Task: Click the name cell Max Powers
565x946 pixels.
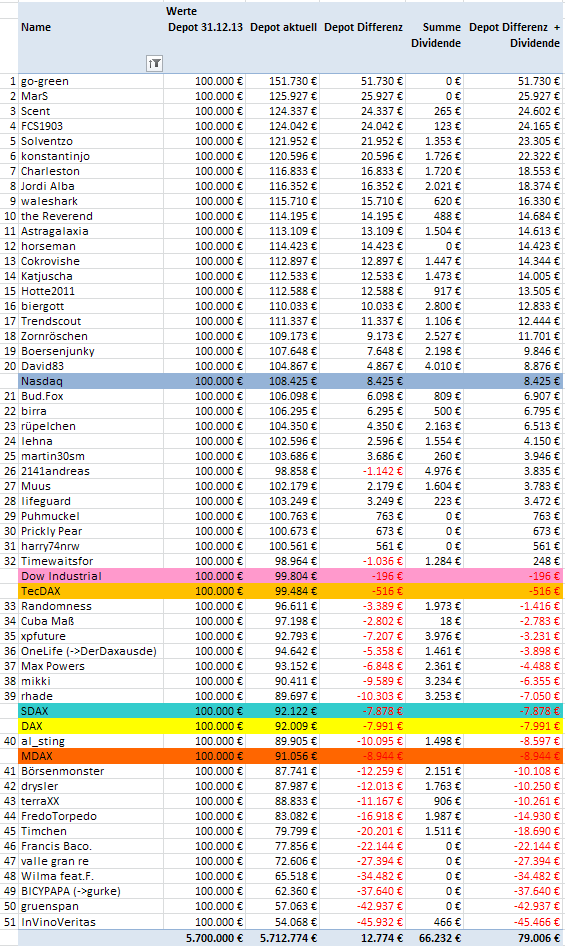Action: [x=53, y=666]
